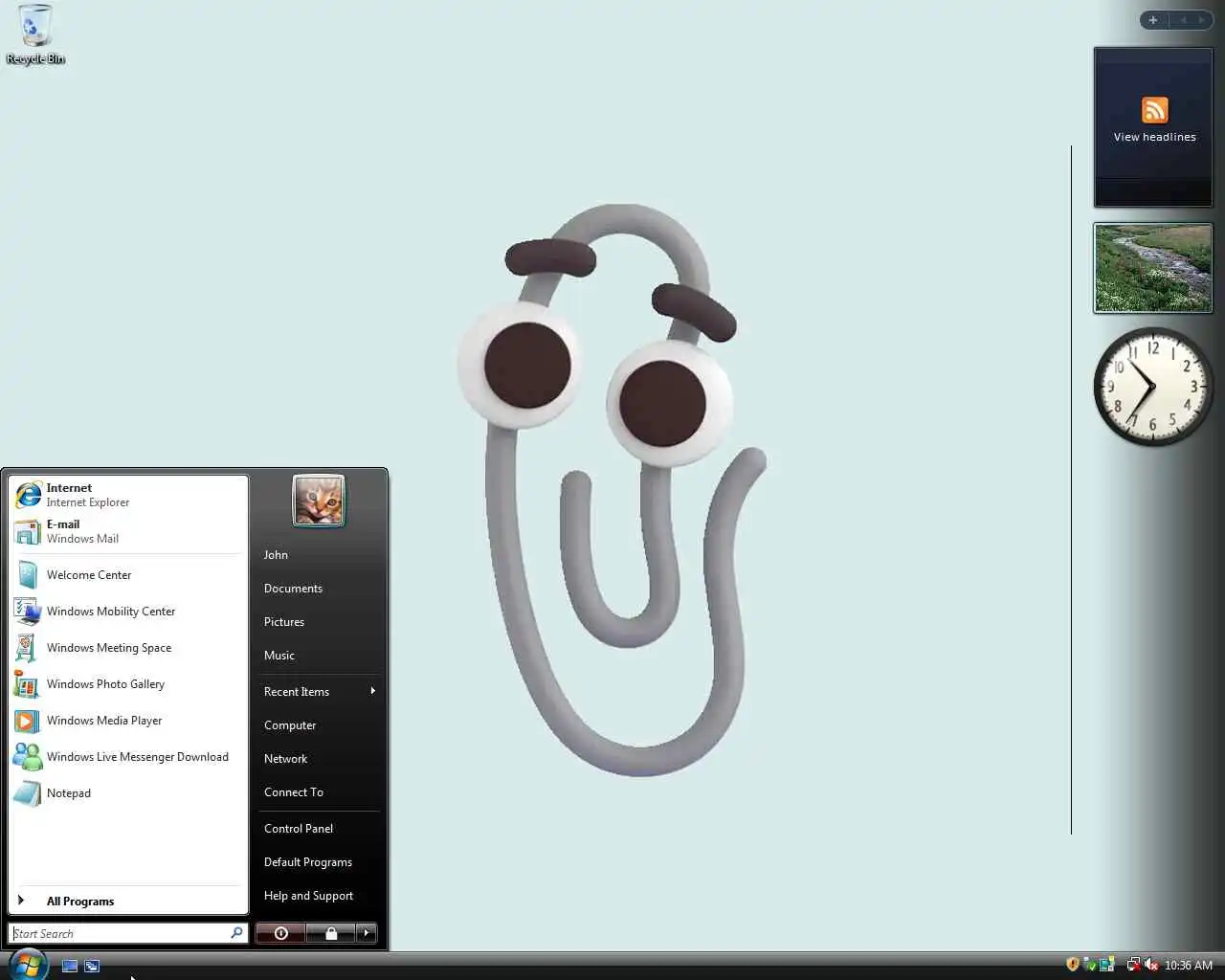Viewport: 1225px width, 980px height.
Task: Click the Windows Mobility Center icon
Action: [28, 612]
